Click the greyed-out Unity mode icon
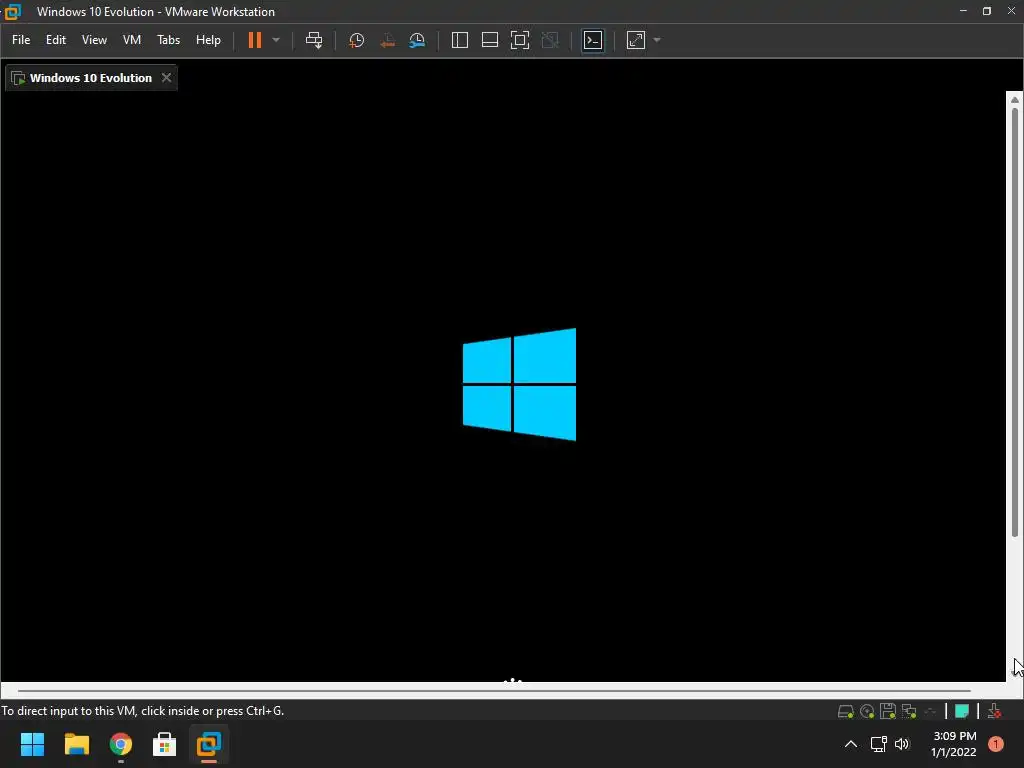 551,40
